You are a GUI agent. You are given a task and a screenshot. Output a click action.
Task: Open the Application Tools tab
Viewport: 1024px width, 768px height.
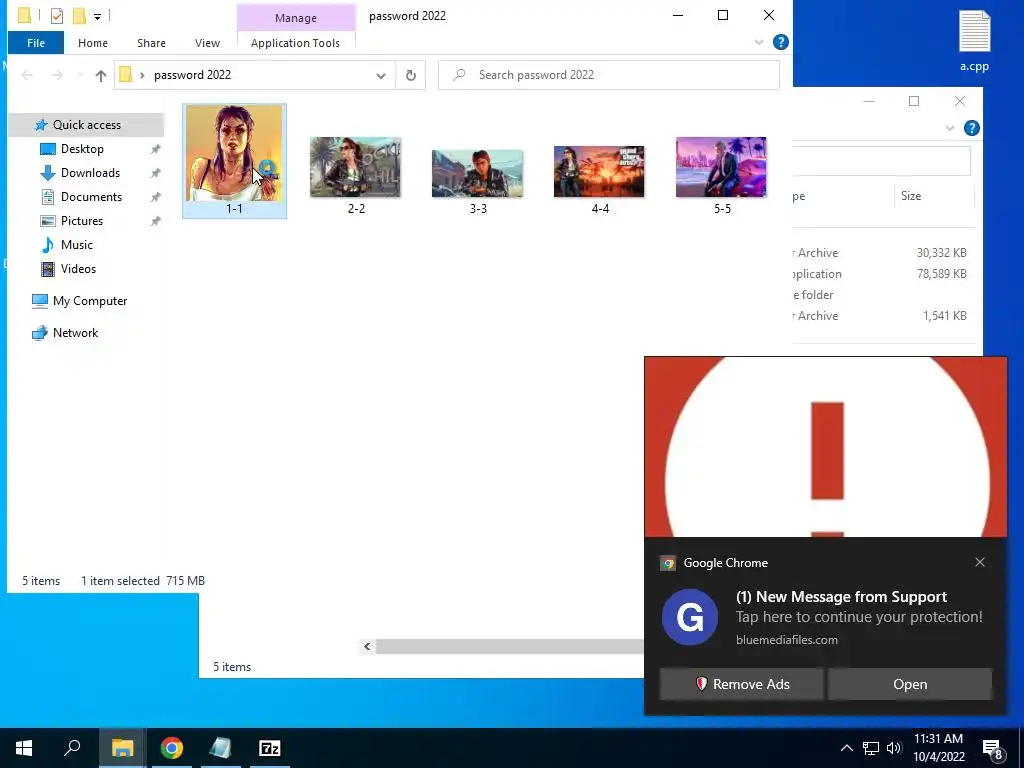[x=295, y=42]
